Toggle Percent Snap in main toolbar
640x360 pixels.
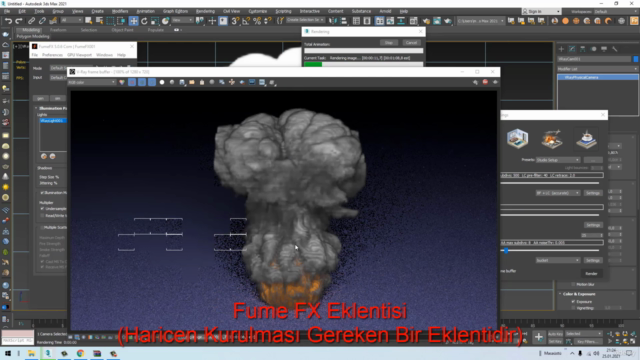tap(257, 21)
